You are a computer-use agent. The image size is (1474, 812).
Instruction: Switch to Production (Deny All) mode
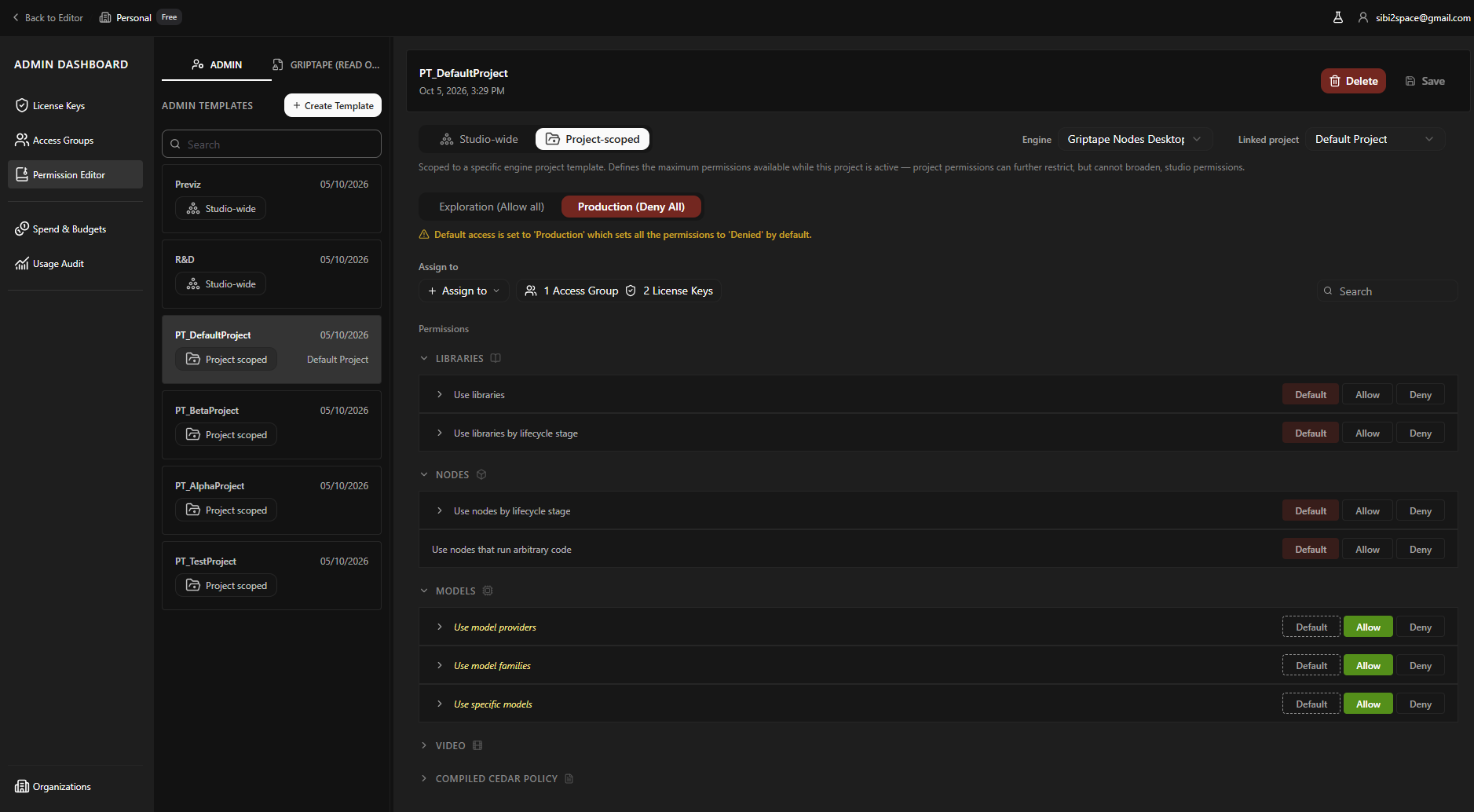click(x=631, y=207)
